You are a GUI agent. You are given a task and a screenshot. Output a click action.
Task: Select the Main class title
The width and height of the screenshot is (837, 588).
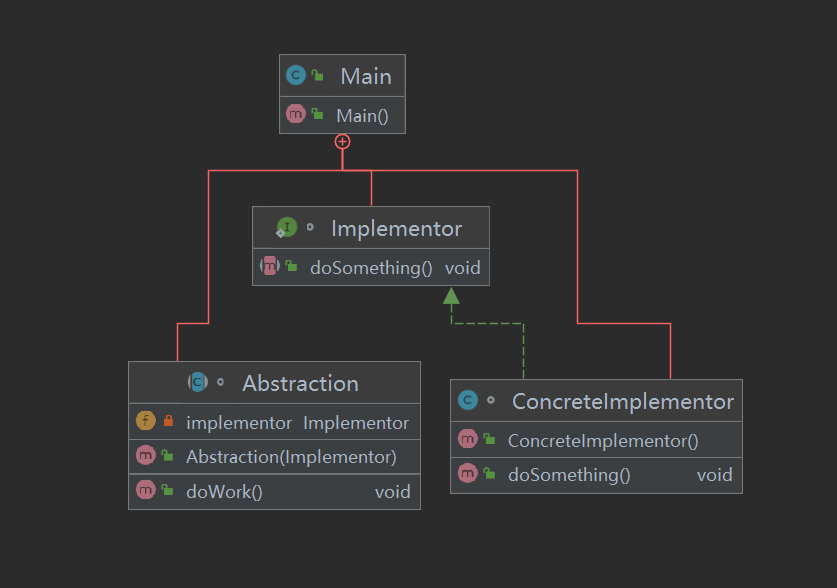(x=365, y=76)
